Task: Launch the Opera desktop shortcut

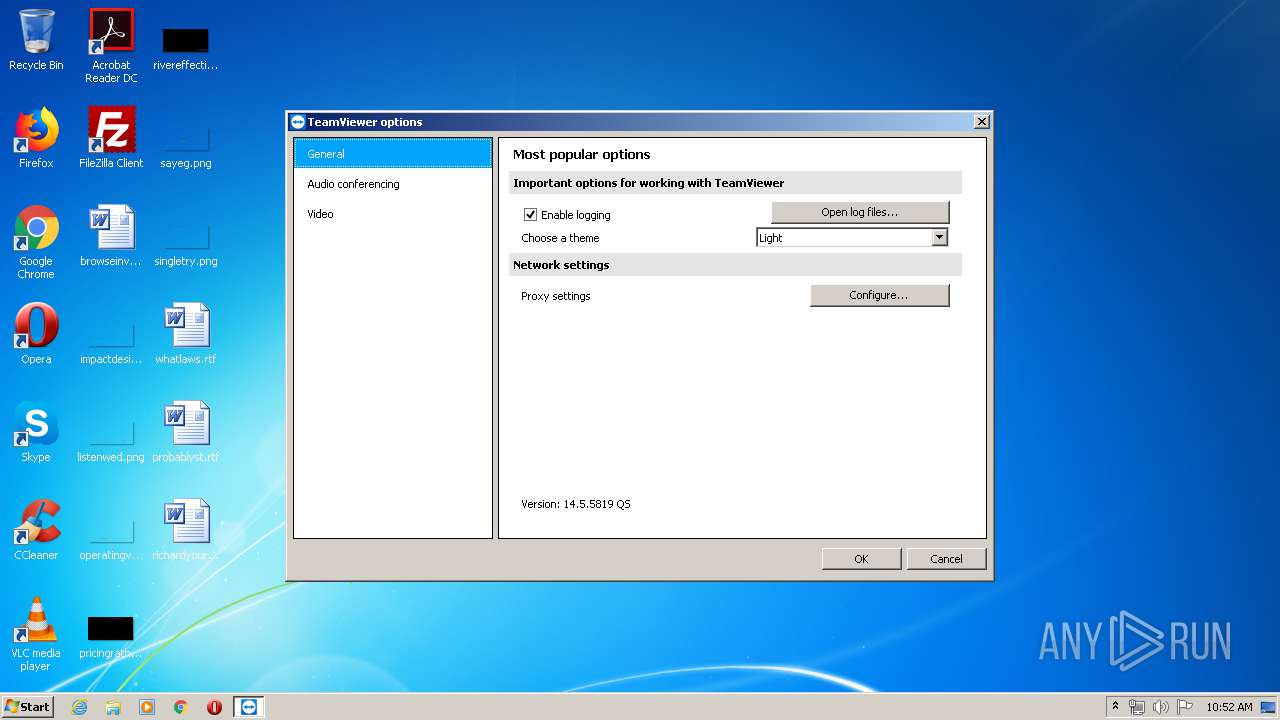Action: (x=36, y=334)
